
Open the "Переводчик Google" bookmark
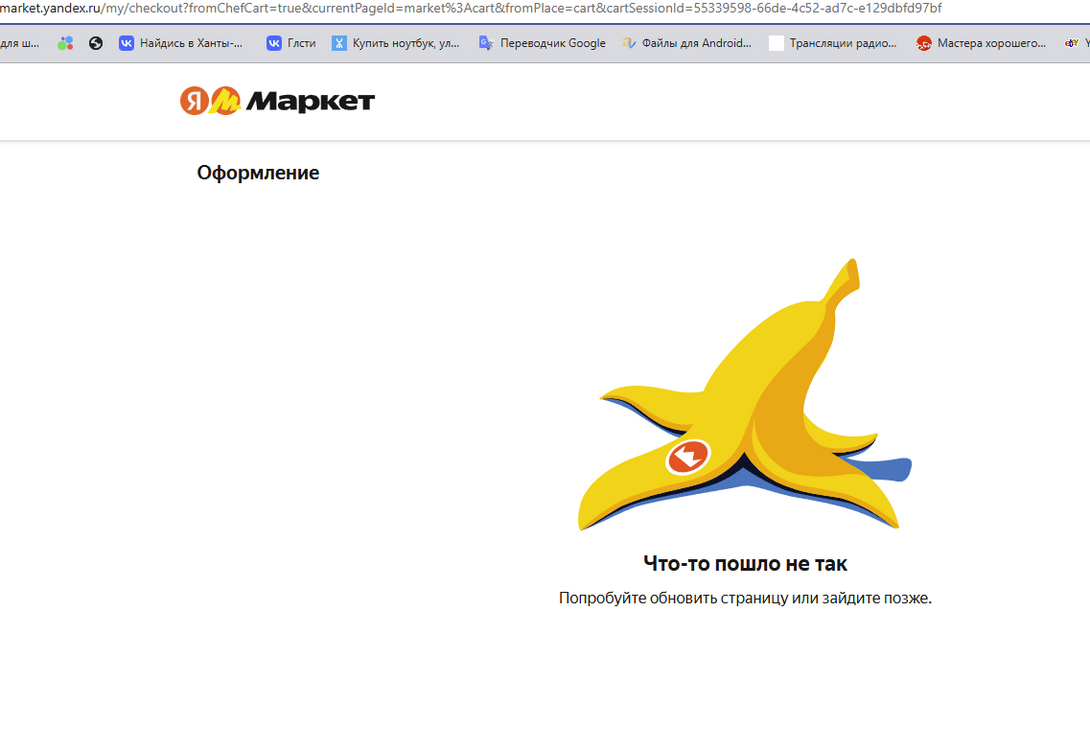[x=542, y=43]
